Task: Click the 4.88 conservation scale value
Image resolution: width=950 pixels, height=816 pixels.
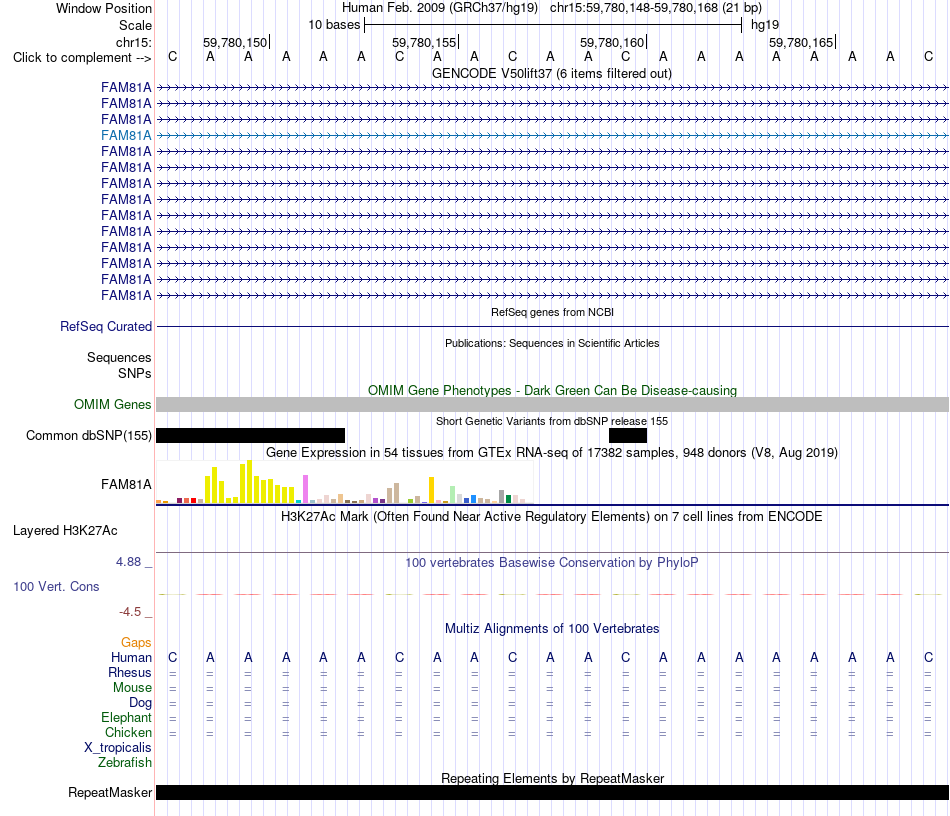Action: [x=128, y=562]
